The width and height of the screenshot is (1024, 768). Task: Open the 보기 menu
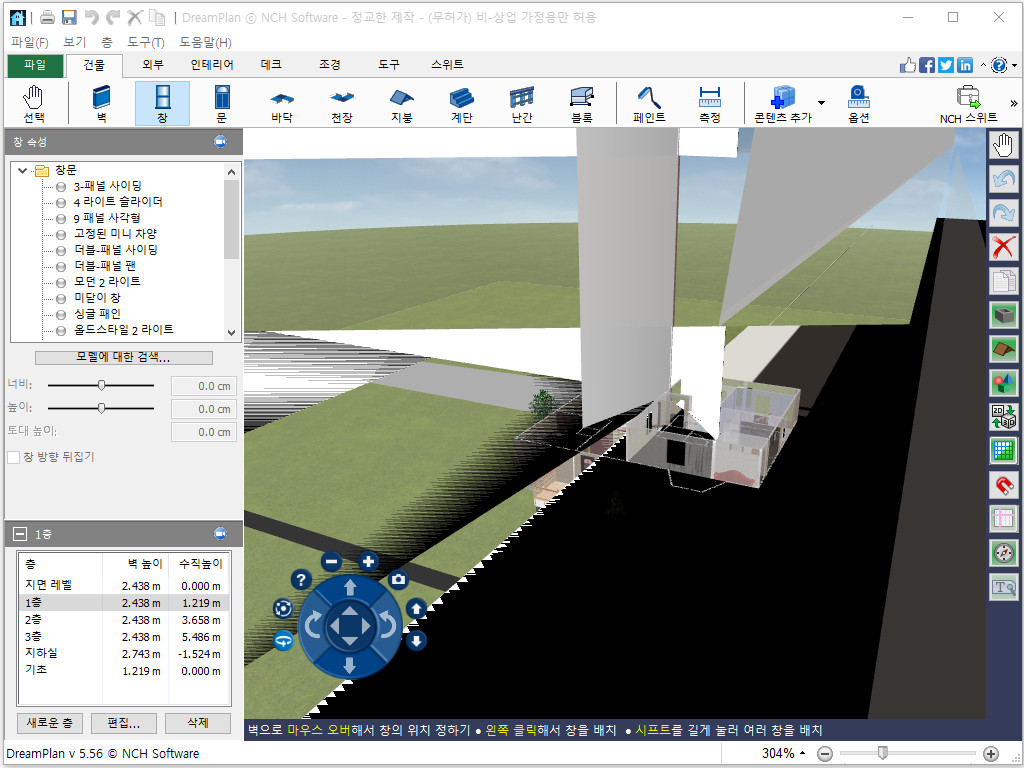click(x=74, y=42)
